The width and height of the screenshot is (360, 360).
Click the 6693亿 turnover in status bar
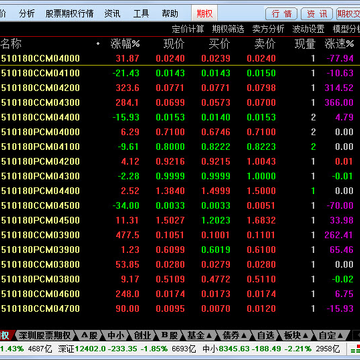[x=184, y=349]
